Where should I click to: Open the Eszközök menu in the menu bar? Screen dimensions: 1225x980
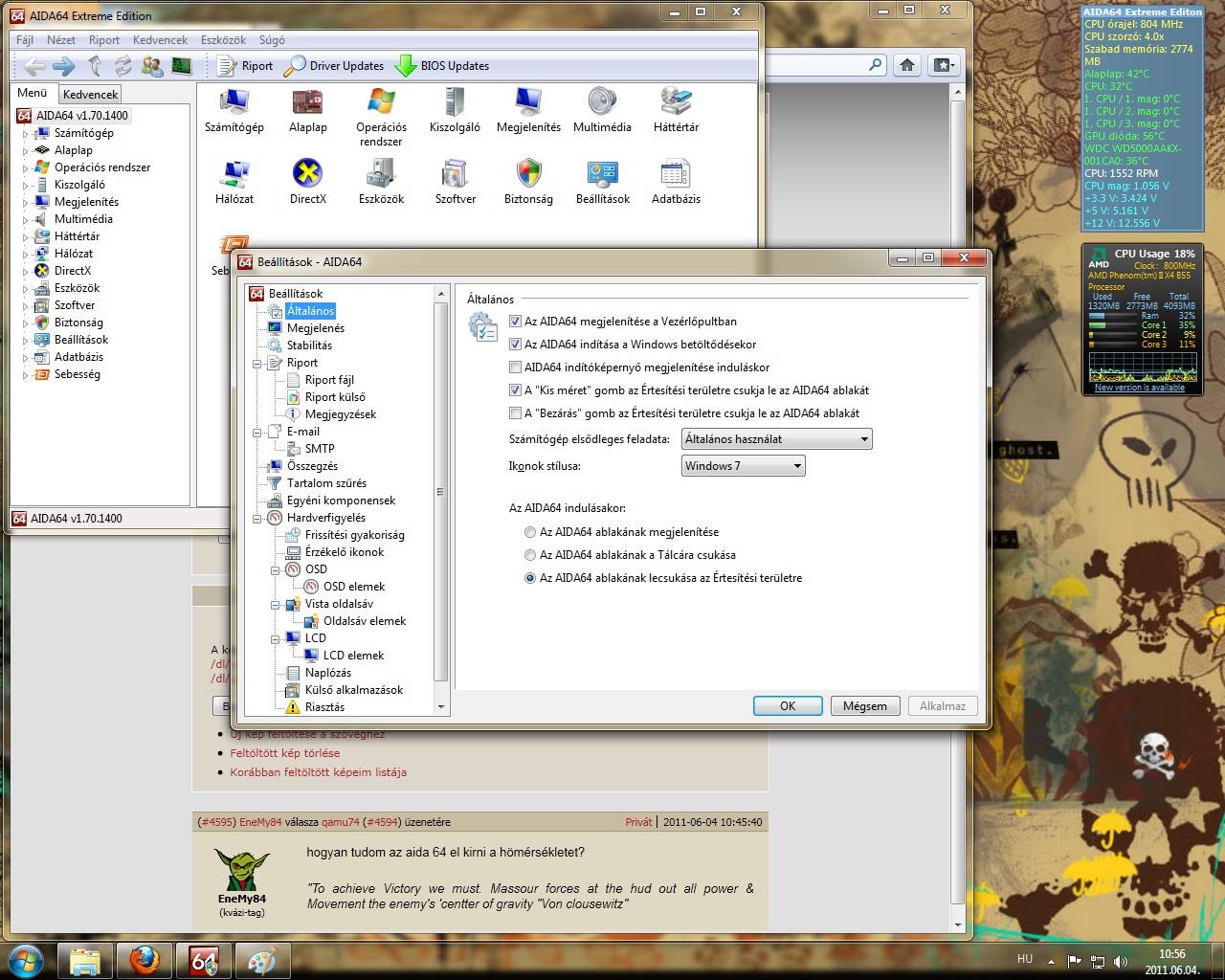223,40
